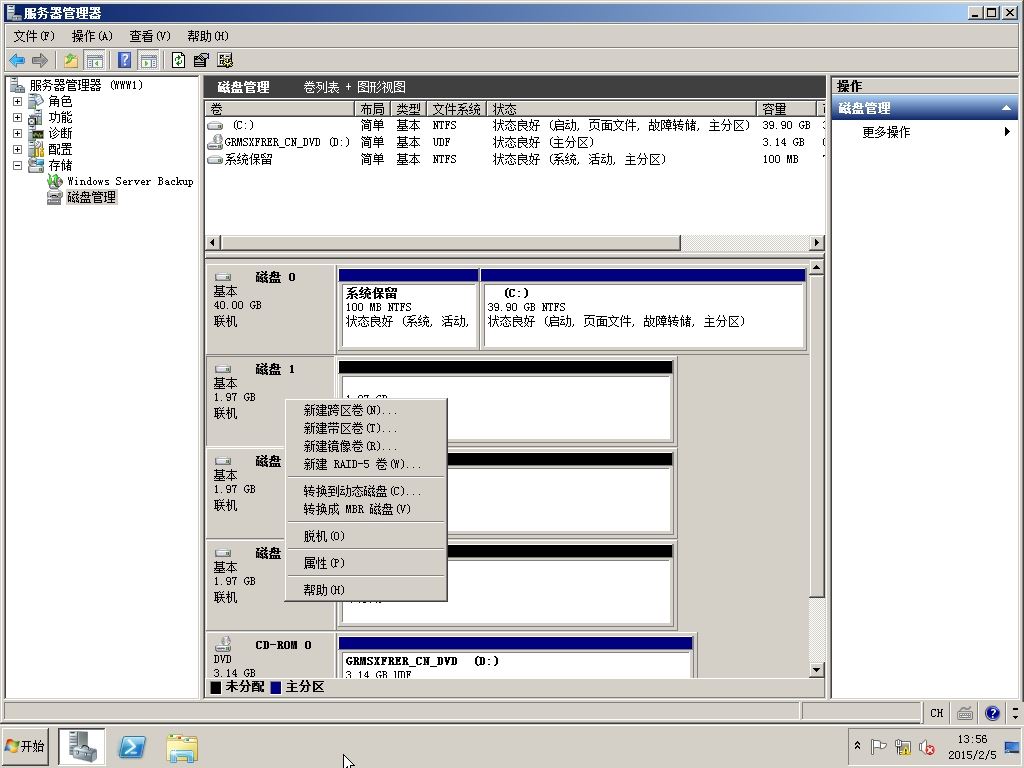Screen dimensions: 1024x768
Task: Expand the 配置 tree node
Action: click(x=17, y=150)
